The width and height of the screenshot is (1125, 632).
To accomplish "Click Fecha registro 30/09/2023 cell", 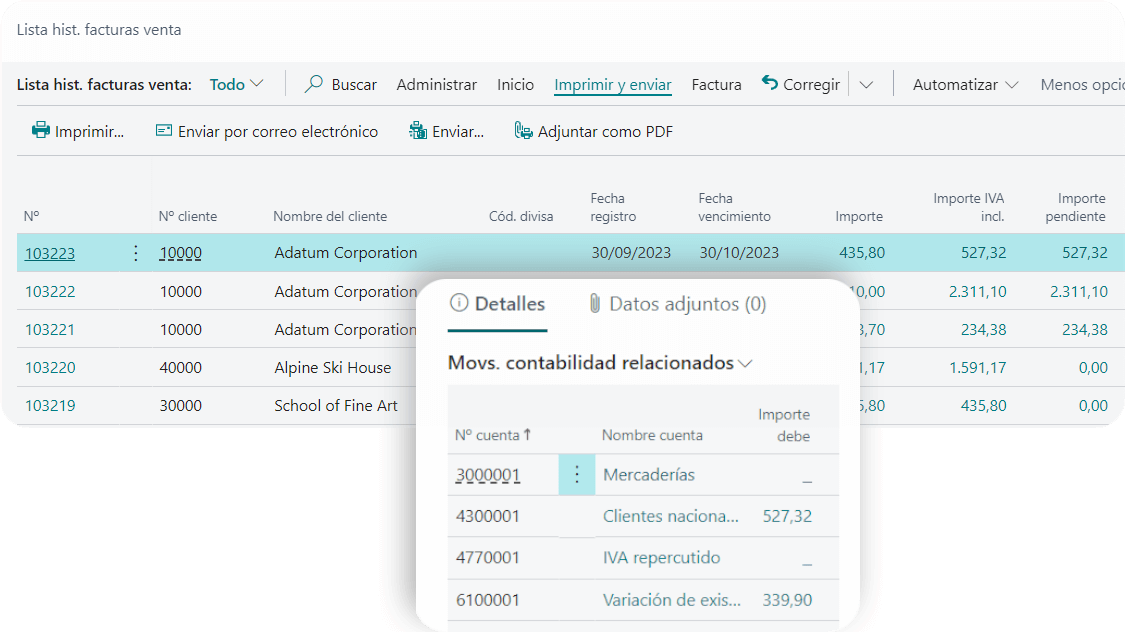I will pyautogui.click(x=631, y=253).
